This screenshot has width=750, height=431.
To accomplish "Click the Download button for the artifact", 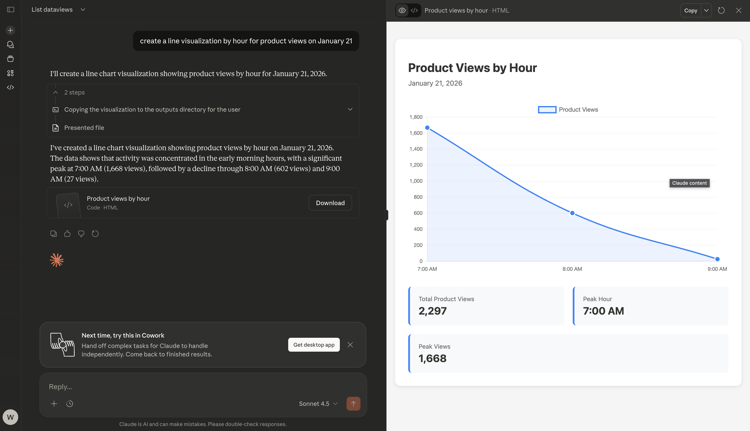I will click(x=330, y=203).
